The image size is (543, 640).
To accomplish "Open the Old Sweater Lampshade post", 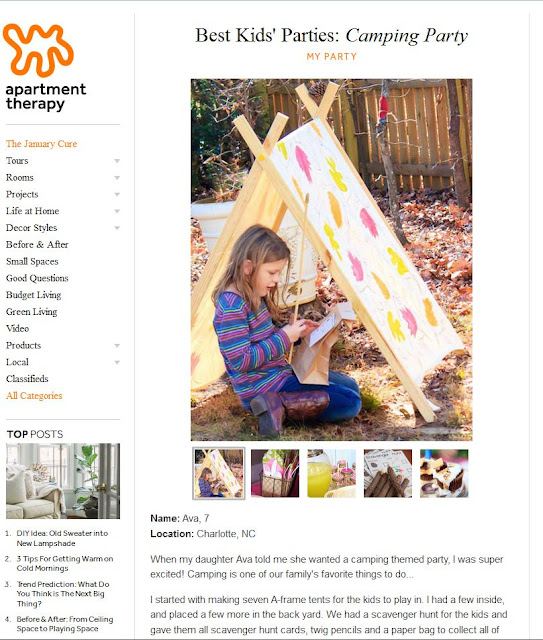I will tap(62, 538).
